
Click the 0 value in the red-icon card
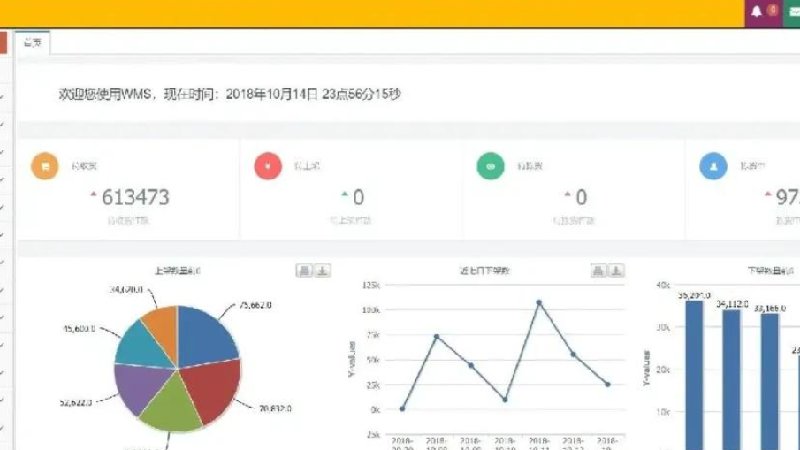coord(358,197)
